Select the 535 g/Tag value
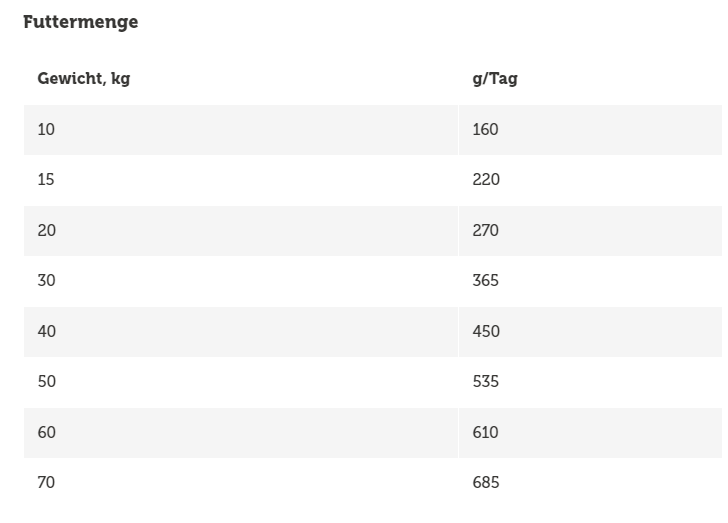 485,382
